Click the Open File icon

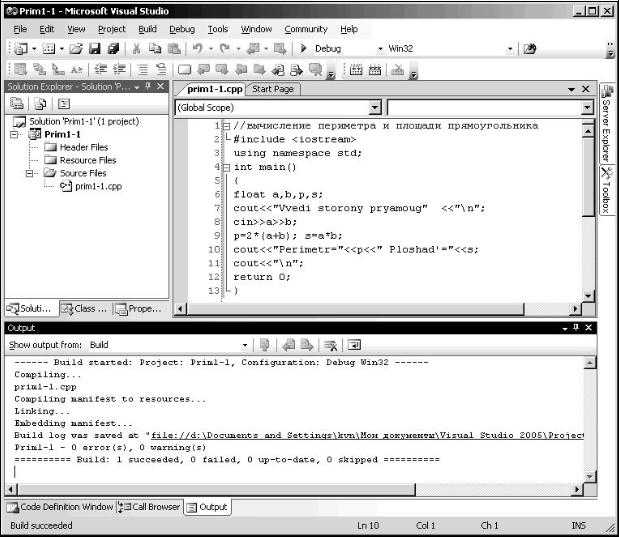click(x=76, y=49)
